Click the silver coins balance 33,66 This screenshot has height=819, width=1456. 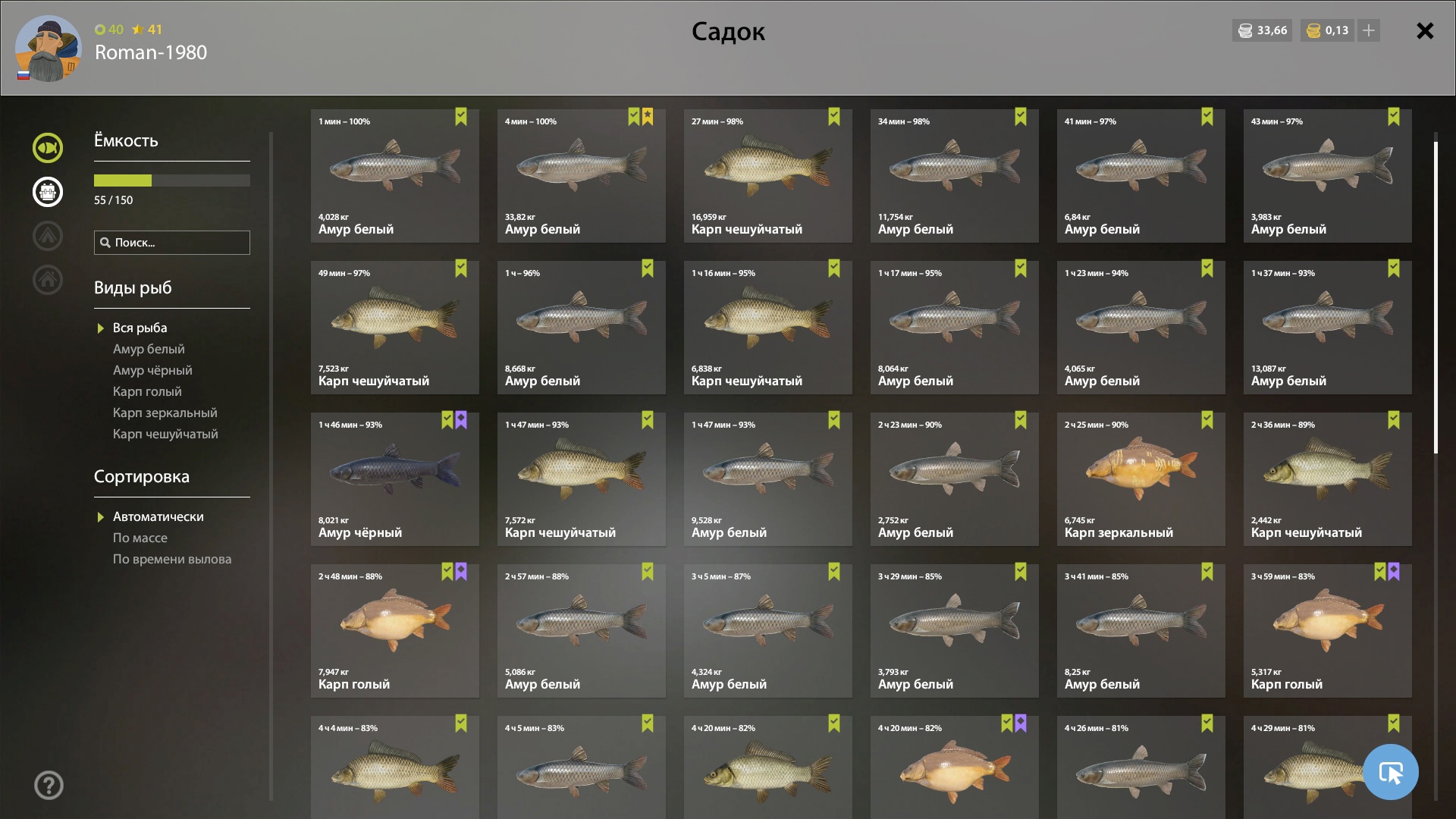(1263, 30)
